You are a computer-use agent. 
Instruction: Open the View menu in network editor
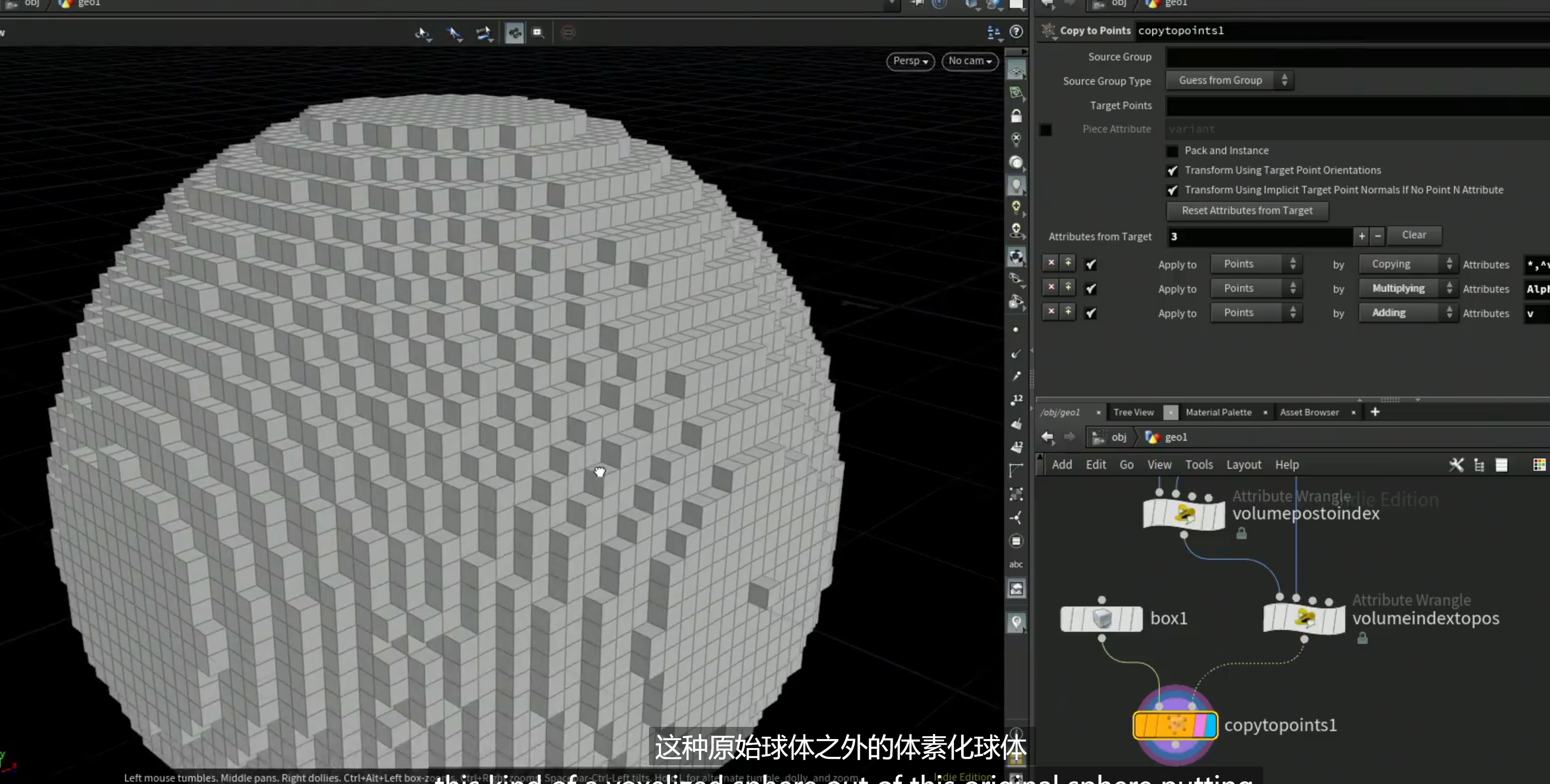(1159, 465)
